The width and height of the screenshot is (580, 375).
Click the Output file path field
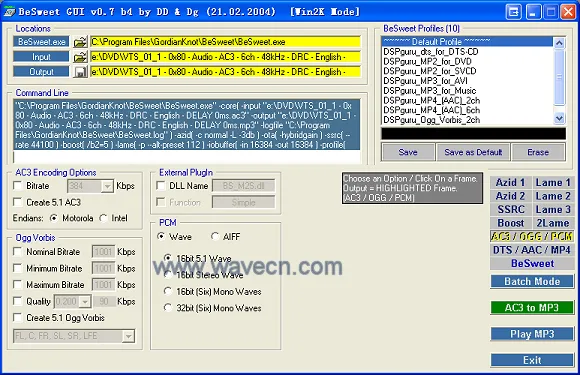click(x=225, y=72)
